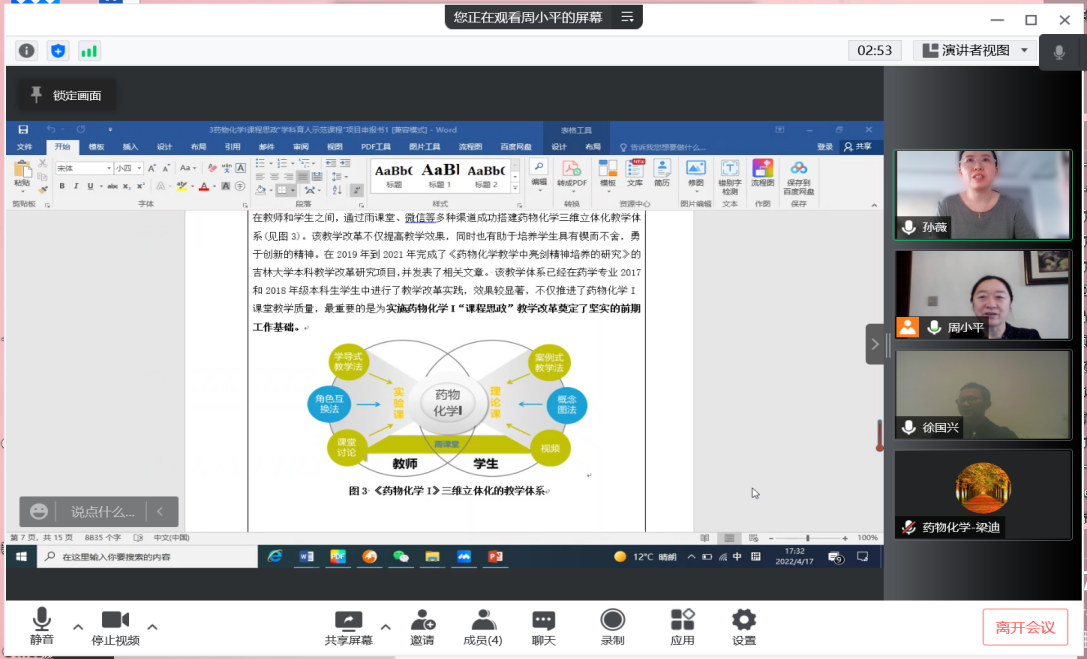Open the 应用 apps icon
Image resolution: width=1087 pixels, height=659 pixels.
[x=682, y=627]
